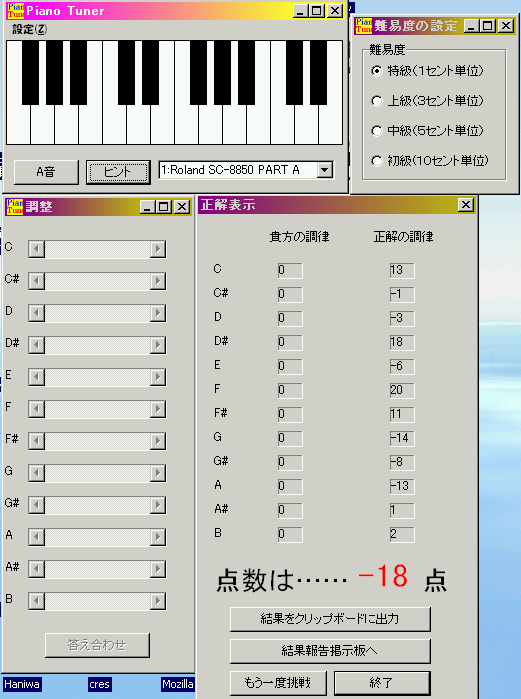The height and width of the screenshot is (699, 521).
Task: Click left arrow of G tuning slider
Action: point(37,473)
